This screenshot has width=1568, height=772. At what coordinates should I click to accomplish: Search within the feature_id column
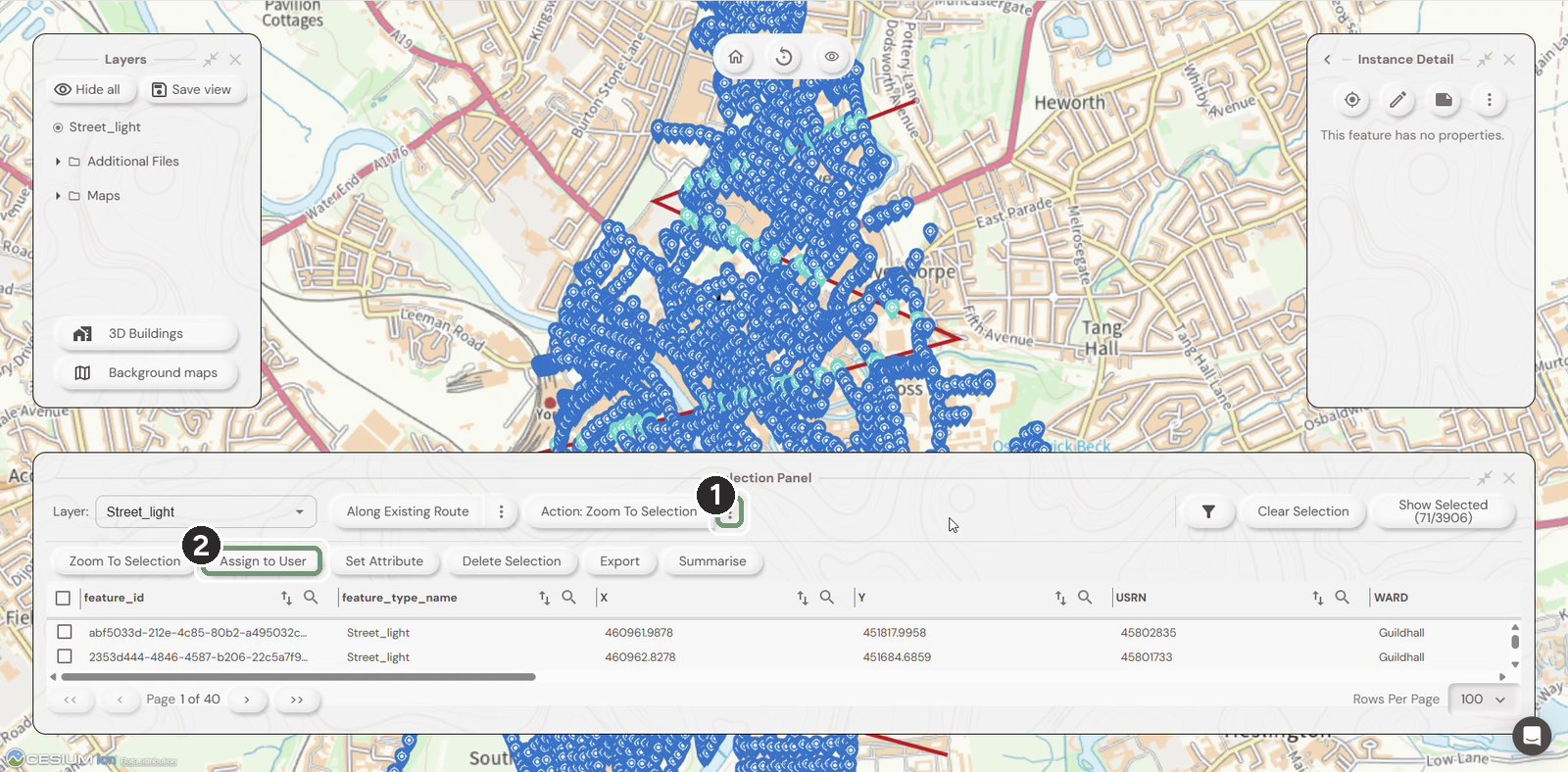pos(311,598)
